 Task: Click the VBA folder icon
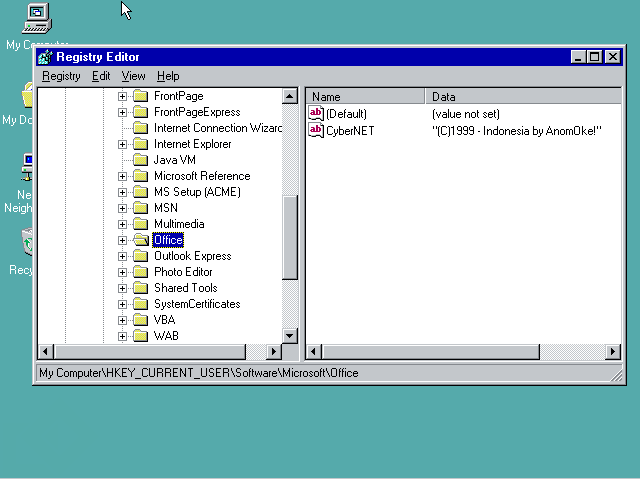coord(140,320)
